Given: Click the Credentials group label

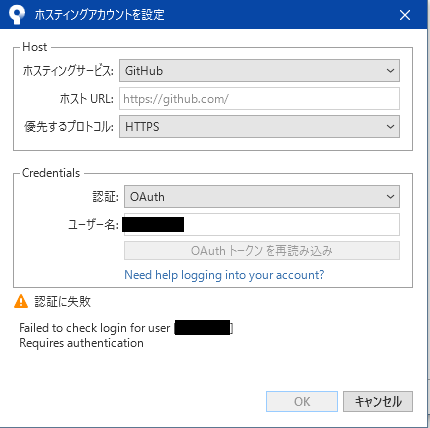Looking at the screenshot, I should click(51, 173).
